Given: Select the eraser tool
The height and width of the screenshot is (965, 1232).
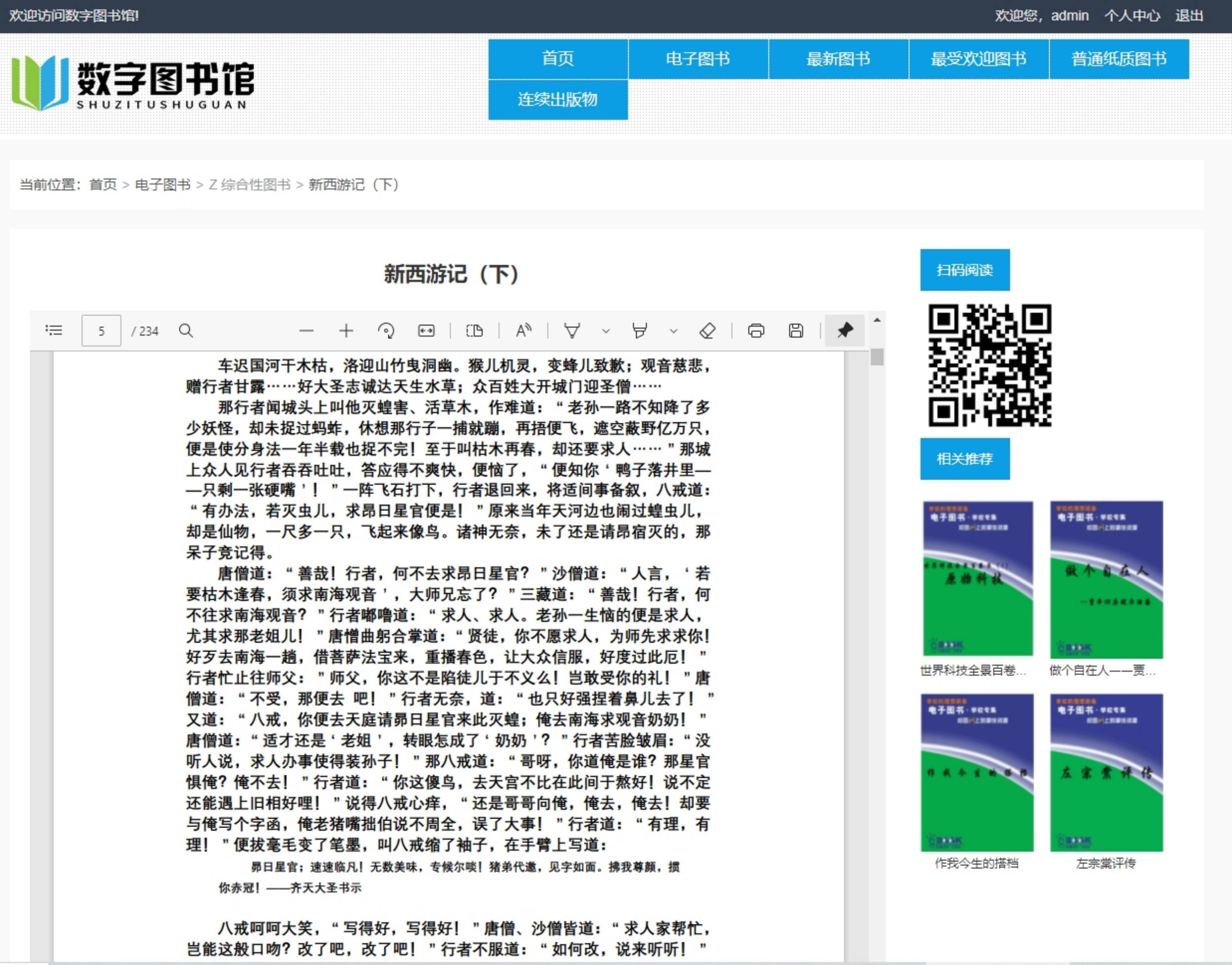Looking at the screenshot, I should point(707,331).
